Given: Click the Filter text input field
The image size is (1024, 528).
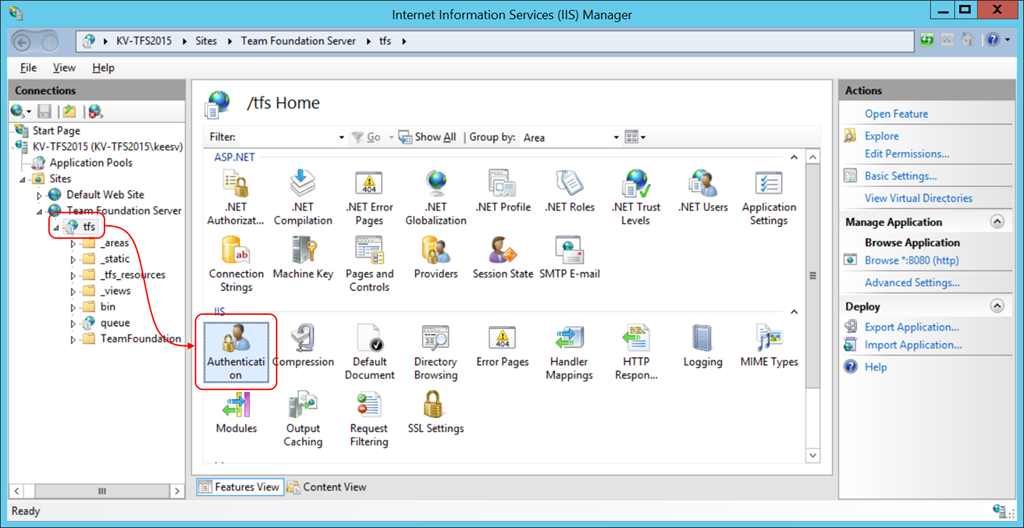Looking at the screenshot, I should pyautogui.click(x=288, y=137).
